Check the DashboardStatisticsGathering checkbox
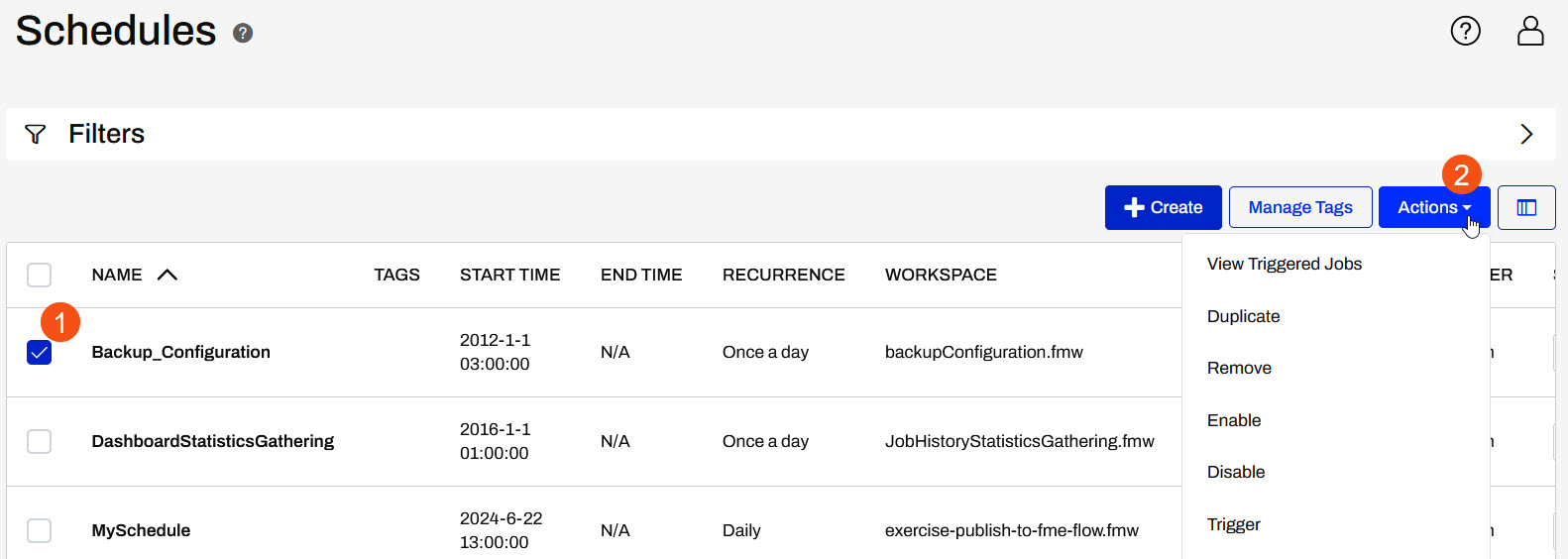 (x=40, y=441)
